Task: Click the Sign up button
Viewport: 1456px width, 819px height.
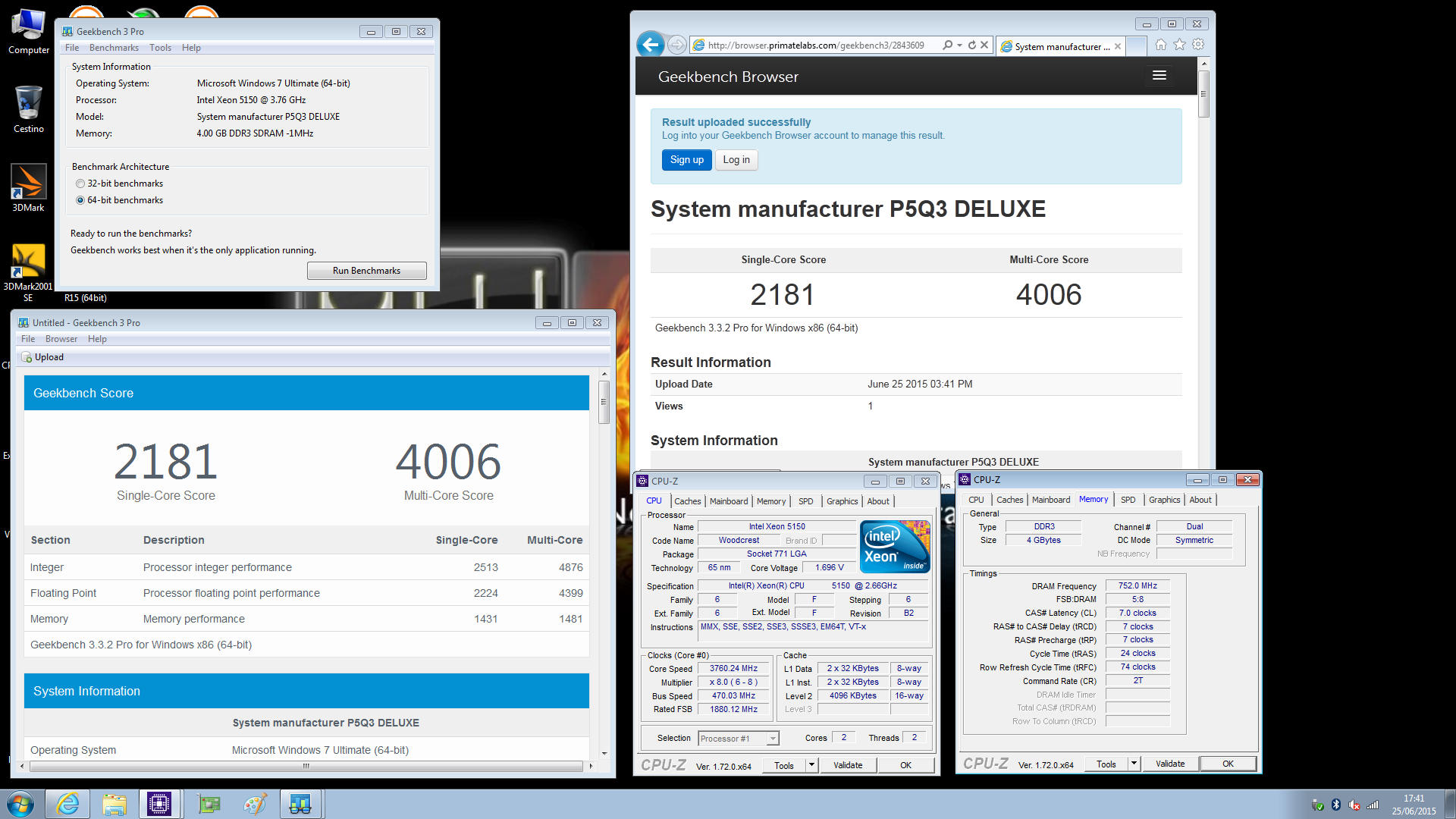Action: click(687, 160)
